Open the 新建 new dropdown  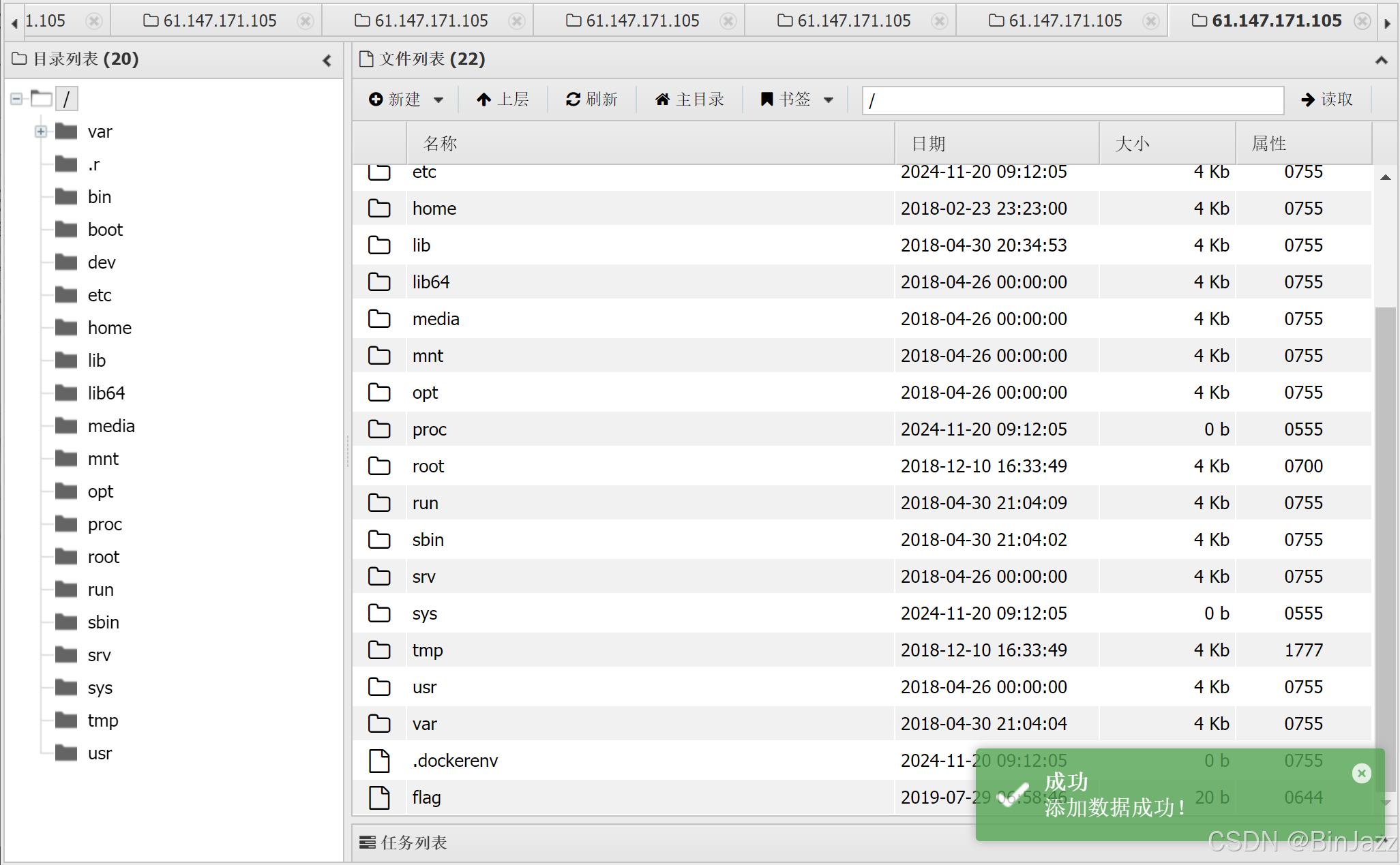(406, 100)
